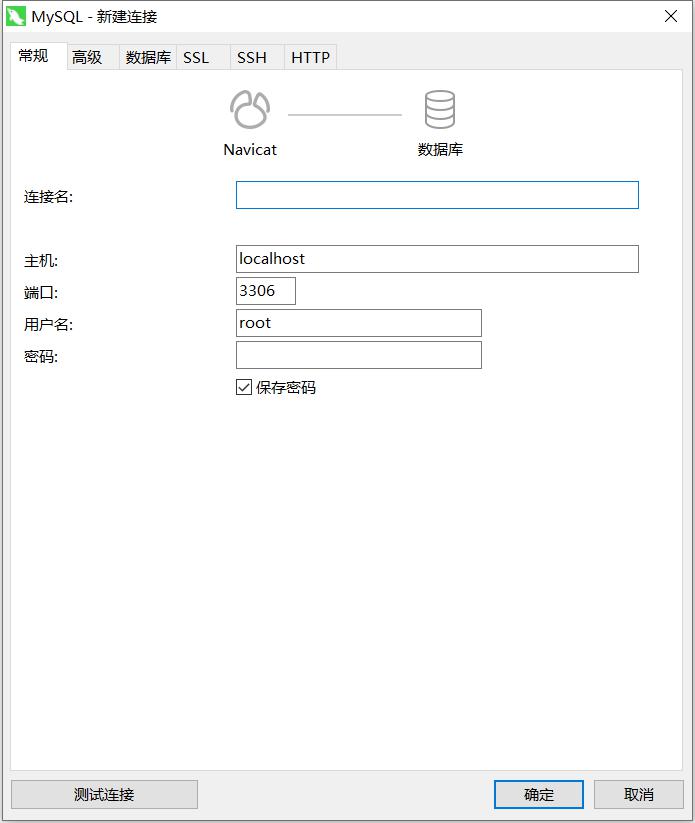Click the Navicat logo icon

[250, 110]
